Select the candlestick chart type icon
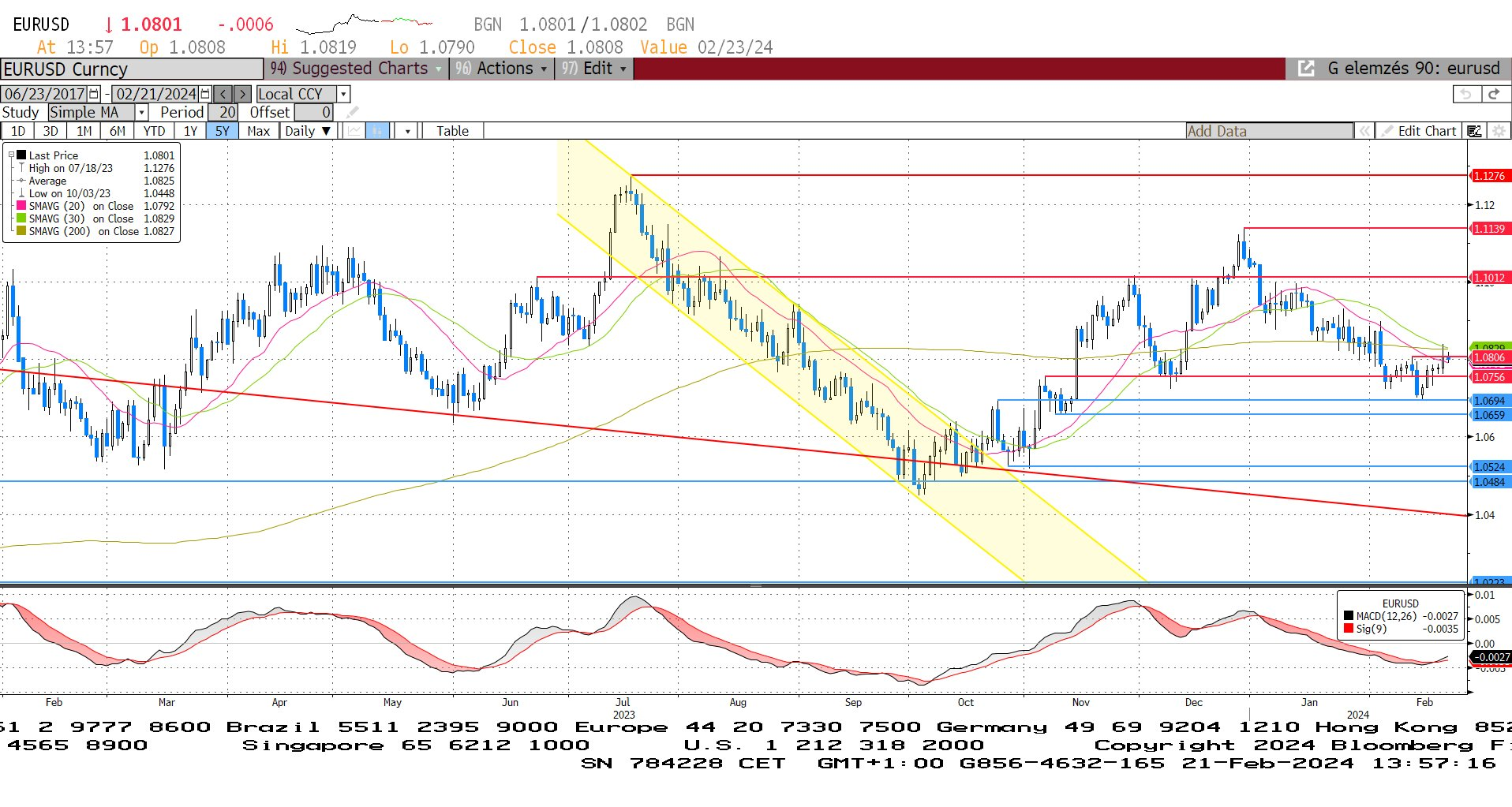The height and width of the screenshot is (807, 1512). (378, 131)
